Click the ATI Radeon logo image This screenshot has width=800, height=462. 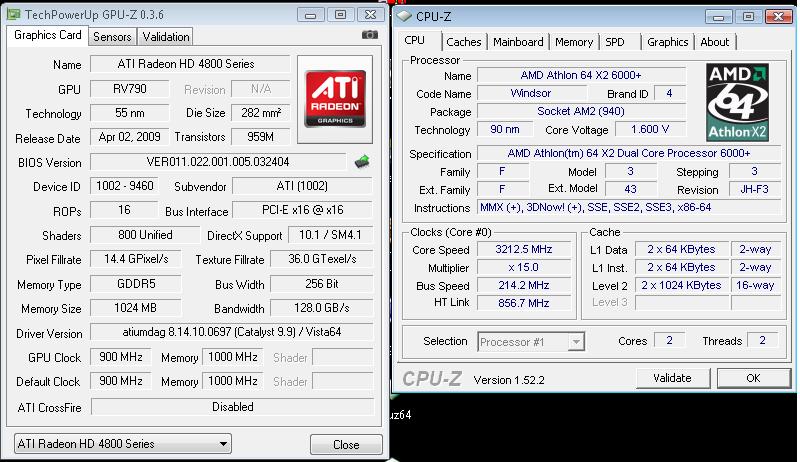[x=335, y=99]
